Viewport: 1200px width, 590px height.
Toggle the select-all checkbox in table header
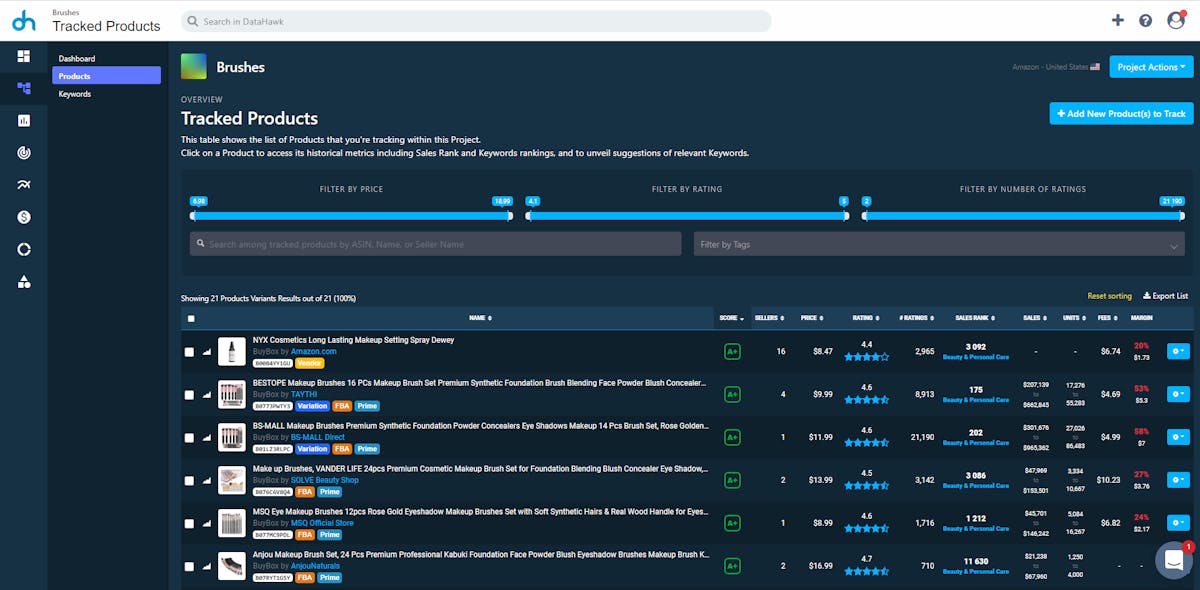(191, 318)
